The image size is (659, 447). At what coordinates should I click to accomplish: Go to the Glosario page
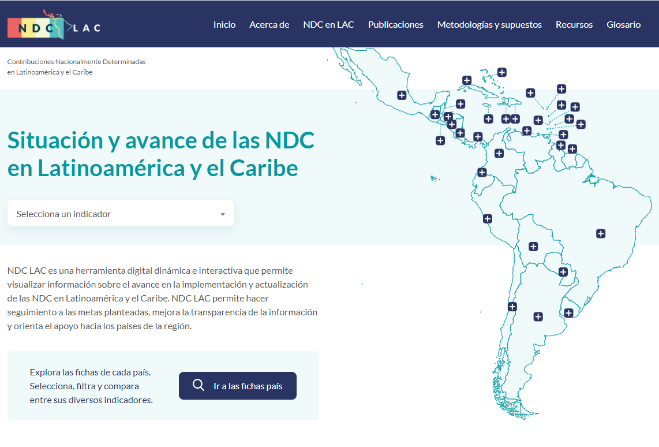tap(623, 25)
